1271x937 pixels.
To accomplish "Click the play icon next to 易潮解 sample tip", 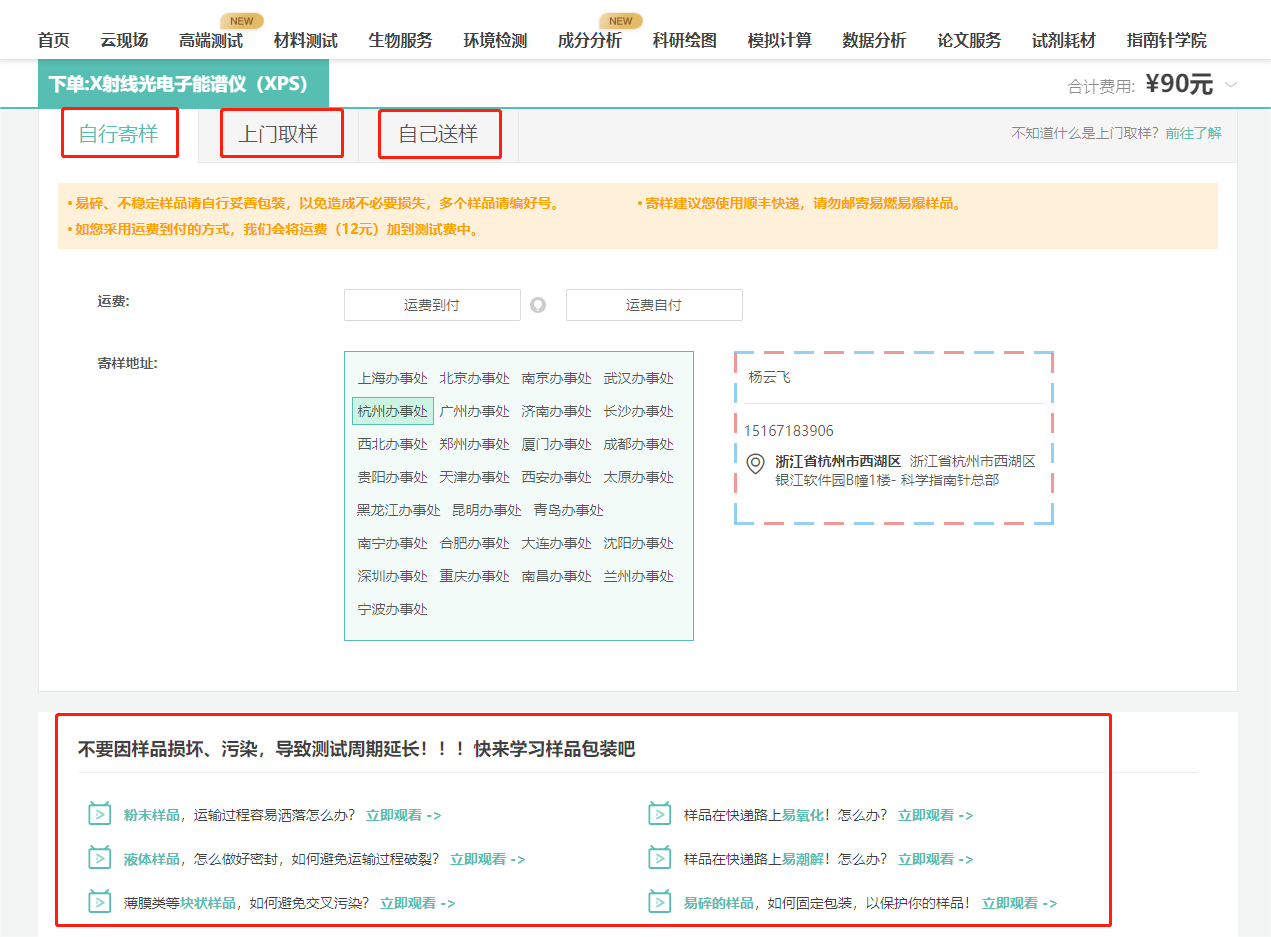I will point(658,858).
